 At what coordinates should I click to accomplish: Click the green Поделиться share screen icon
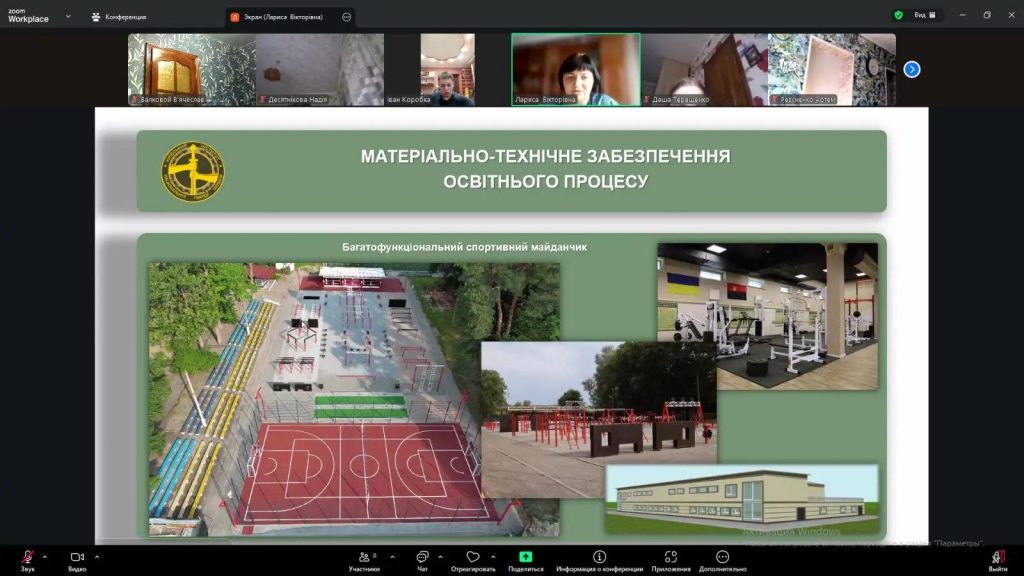click(x=525, y=557)
